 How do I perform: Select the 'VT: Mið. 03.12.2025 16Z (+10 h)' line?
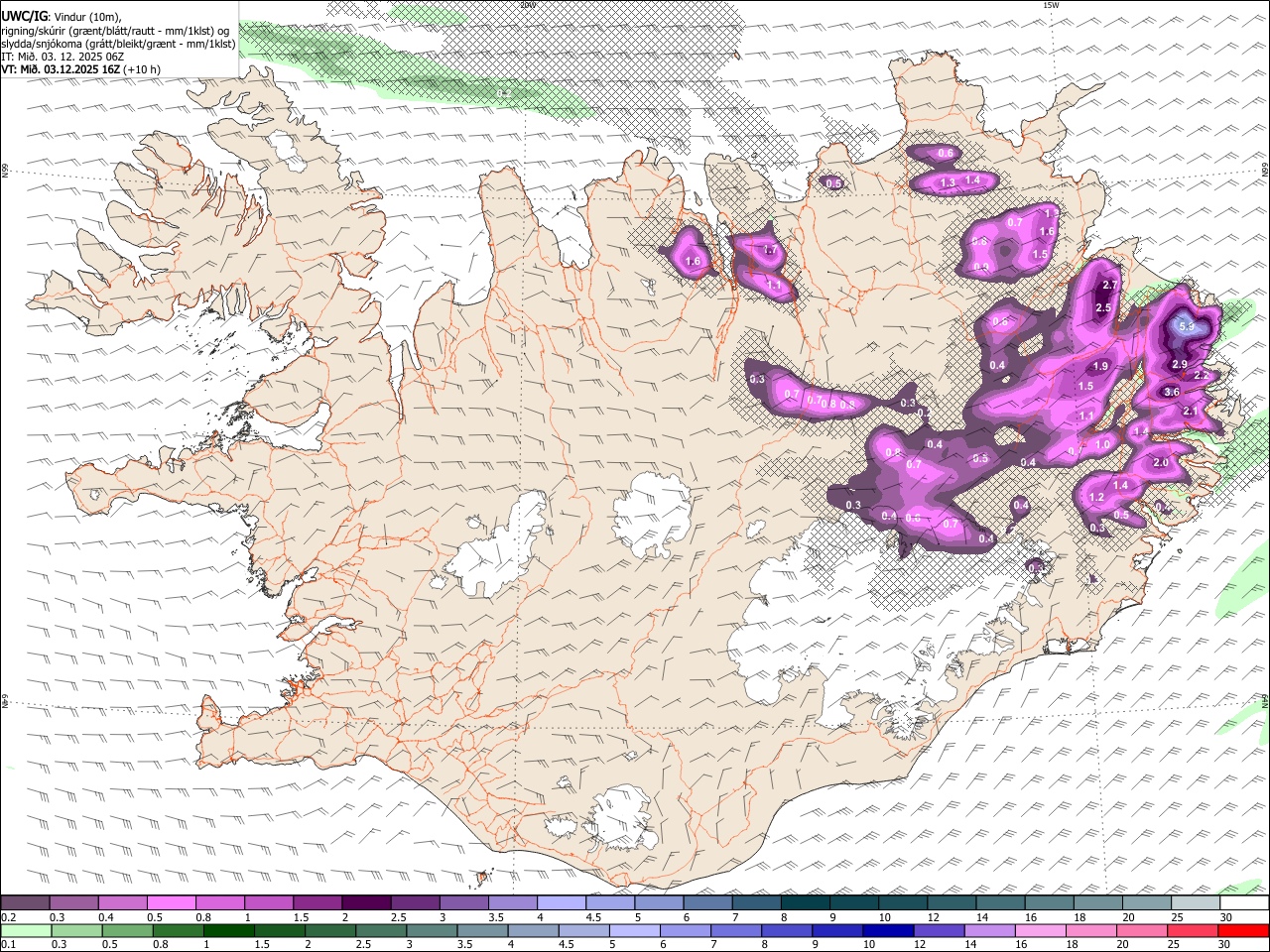click(x=81, y=69)
